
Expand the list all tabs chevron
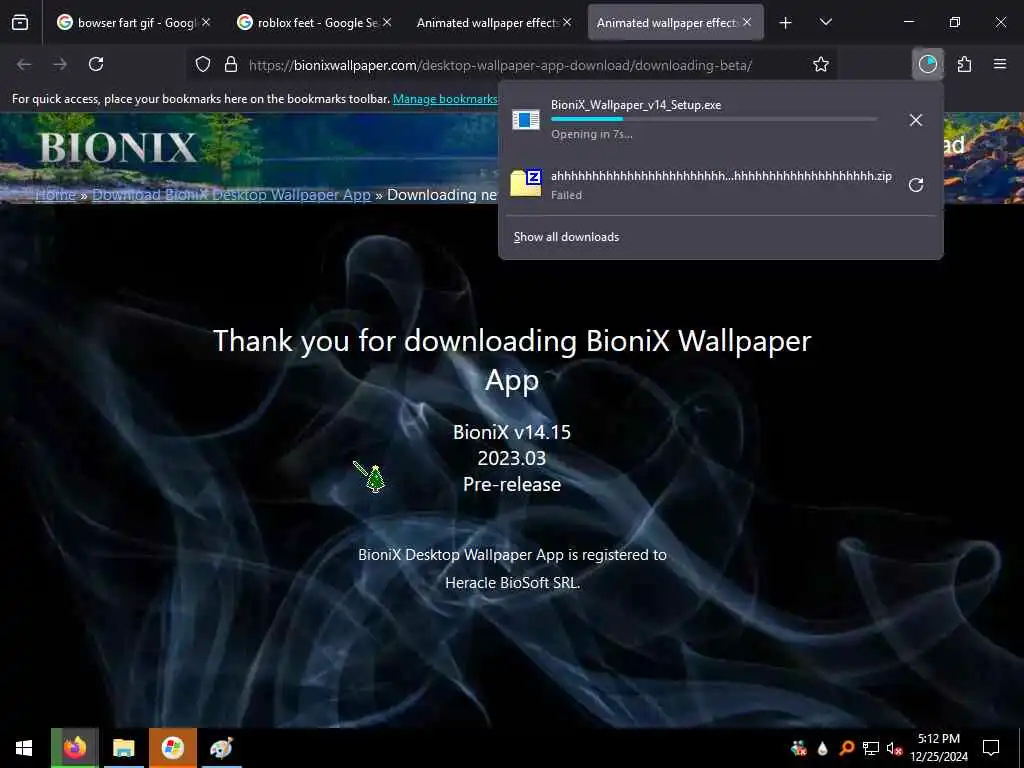825,22
